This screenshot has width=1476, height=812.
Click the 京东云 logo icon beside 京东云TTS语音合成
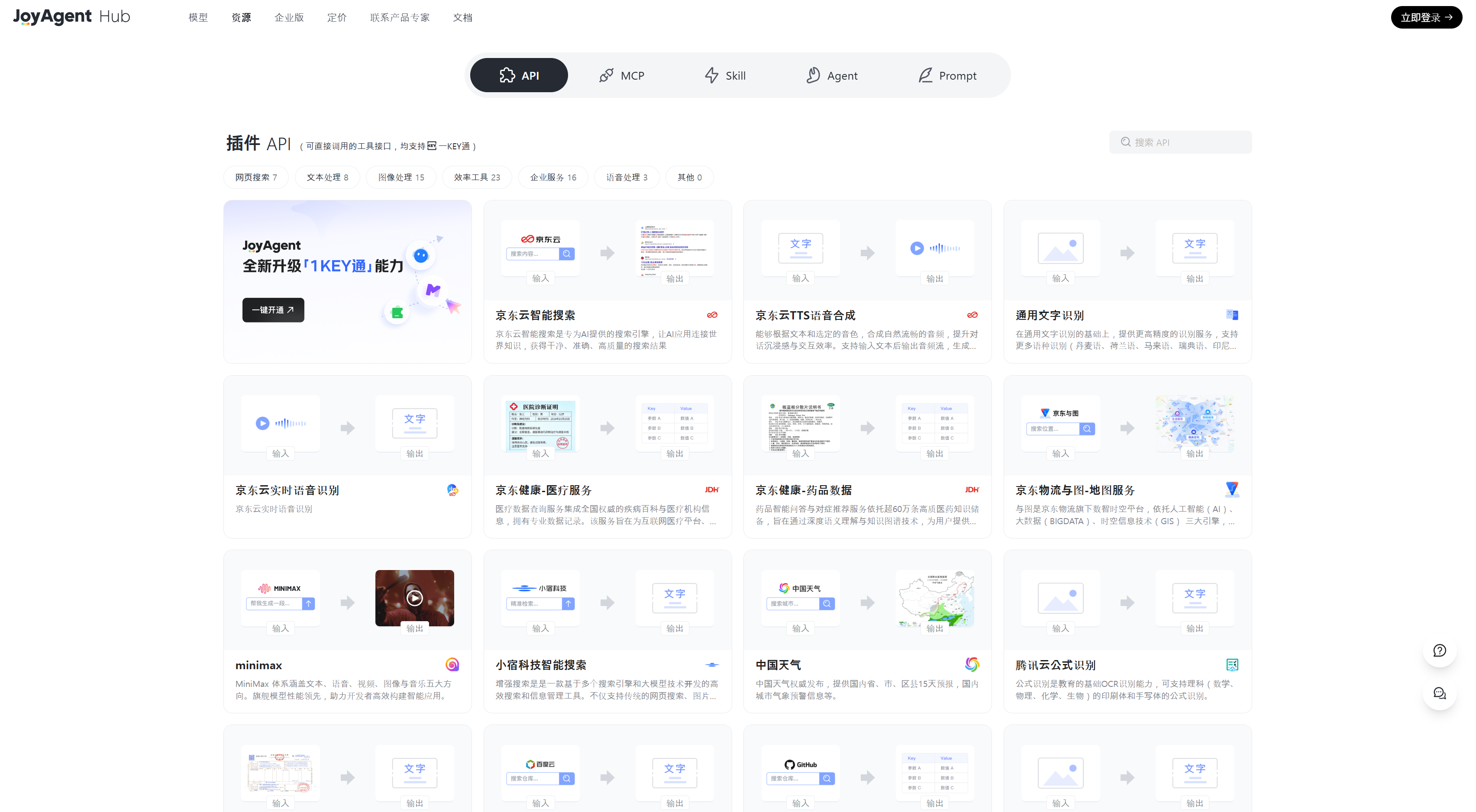[x=972, y=315]
